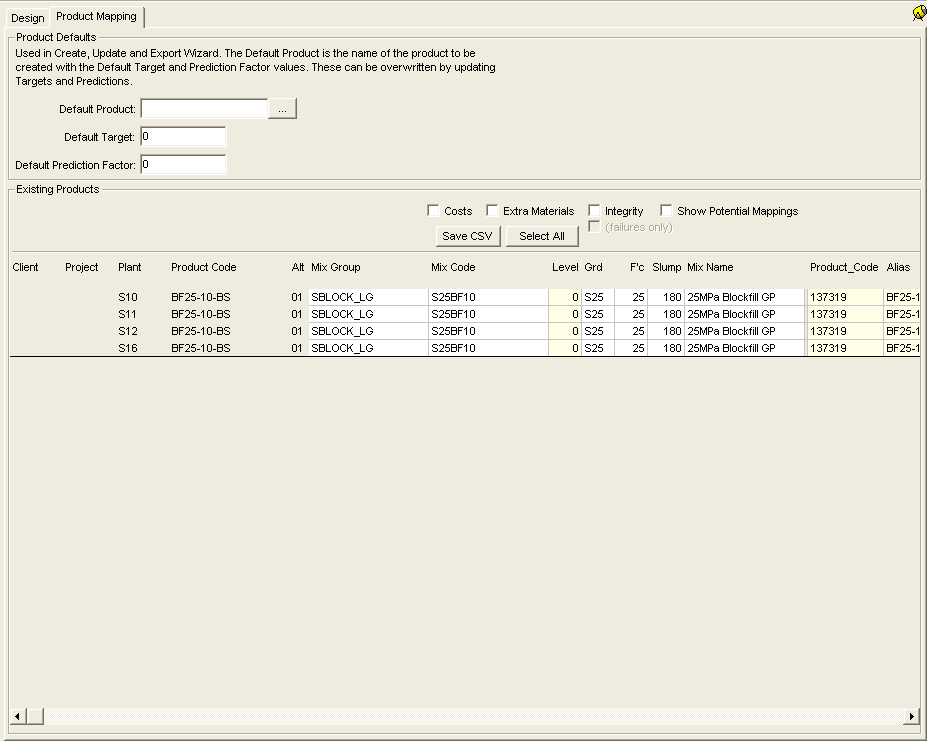
Task: Click the horizontal scrollbar left arrow
Action: pos(17,716)
